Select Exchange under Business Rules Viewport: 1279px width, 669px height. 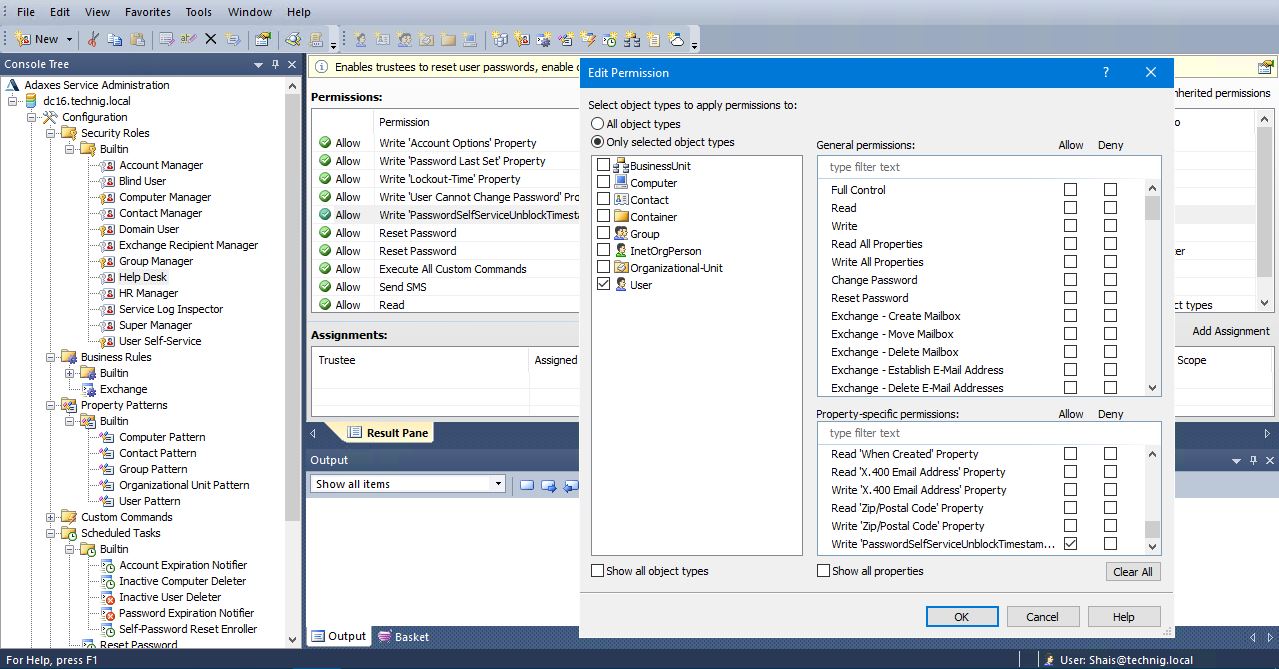(123, 389)
